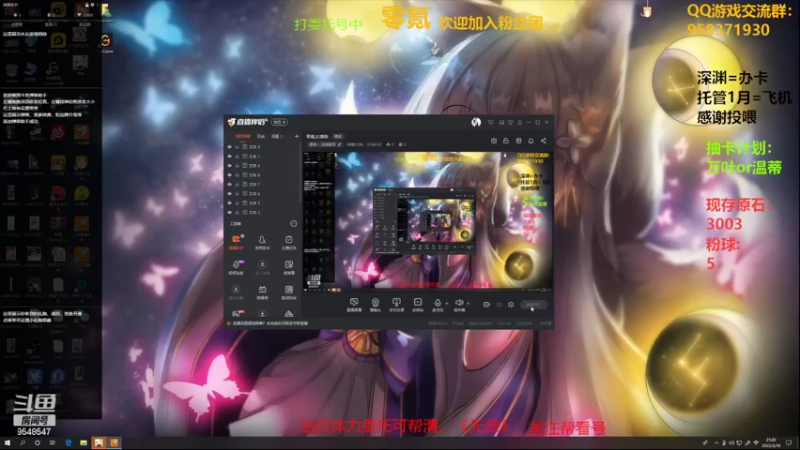
Task: Open the taskbar clock and date
Action: [770, 442]
